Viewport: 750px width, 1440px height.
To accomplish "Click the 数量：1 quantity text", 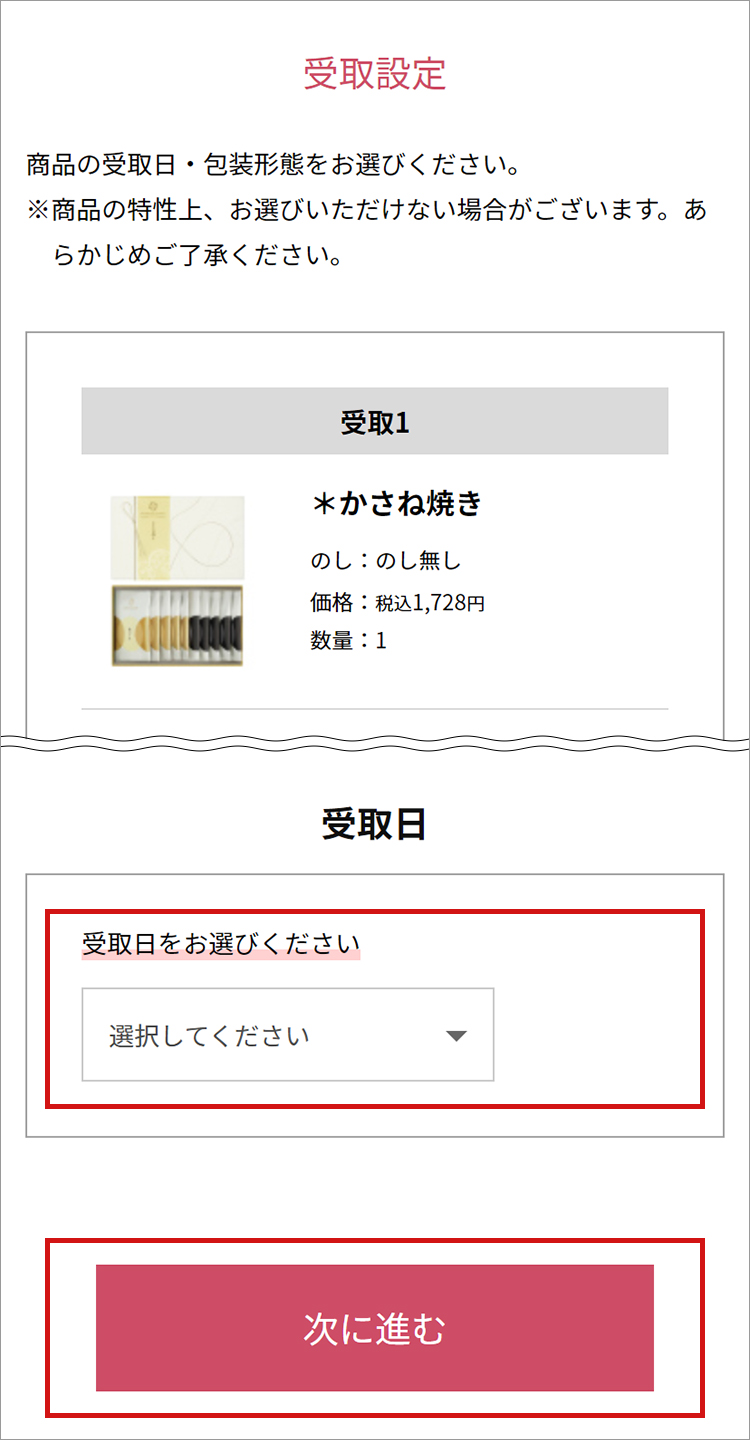I will [348, 640].
